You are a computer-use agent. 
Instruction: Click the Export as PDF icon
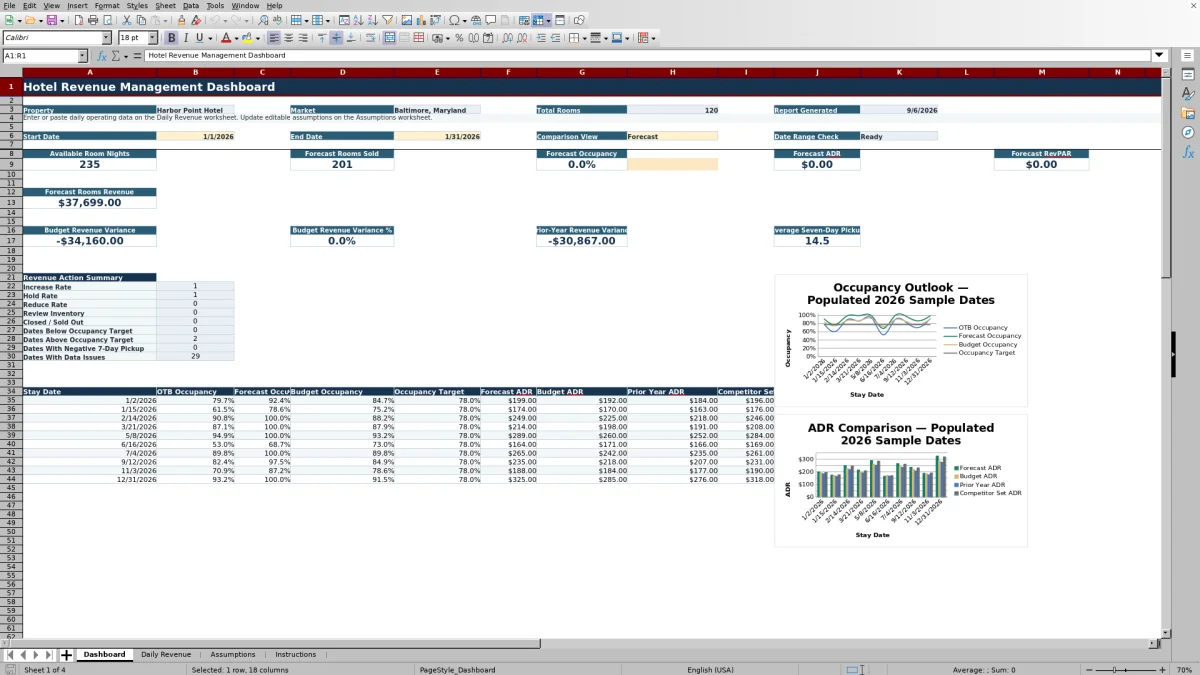[x=77, y=20]
